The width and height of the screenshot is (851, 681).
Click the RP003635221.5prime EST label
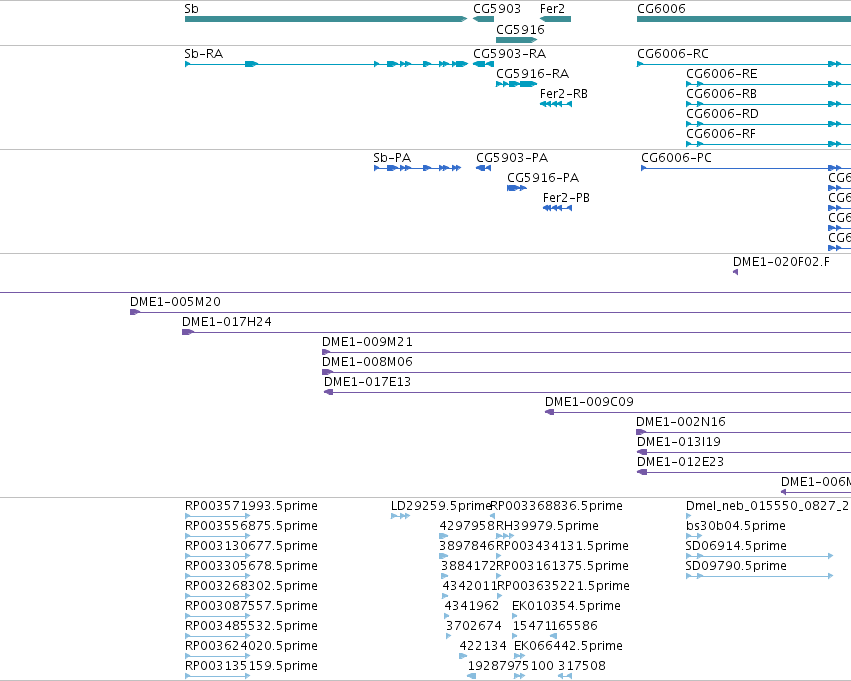(563, 587)
